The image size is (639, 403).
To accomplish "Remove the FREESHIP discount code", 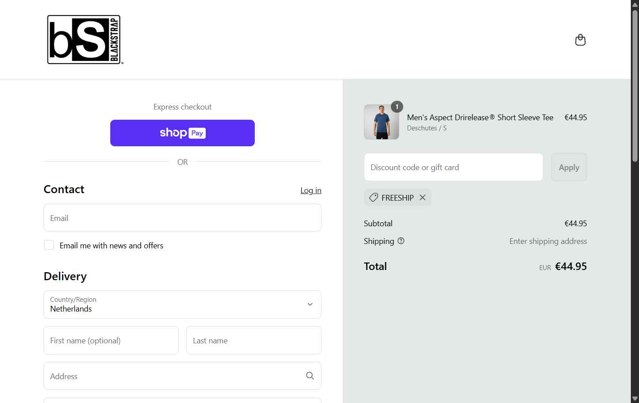I will tap(423, 198).
